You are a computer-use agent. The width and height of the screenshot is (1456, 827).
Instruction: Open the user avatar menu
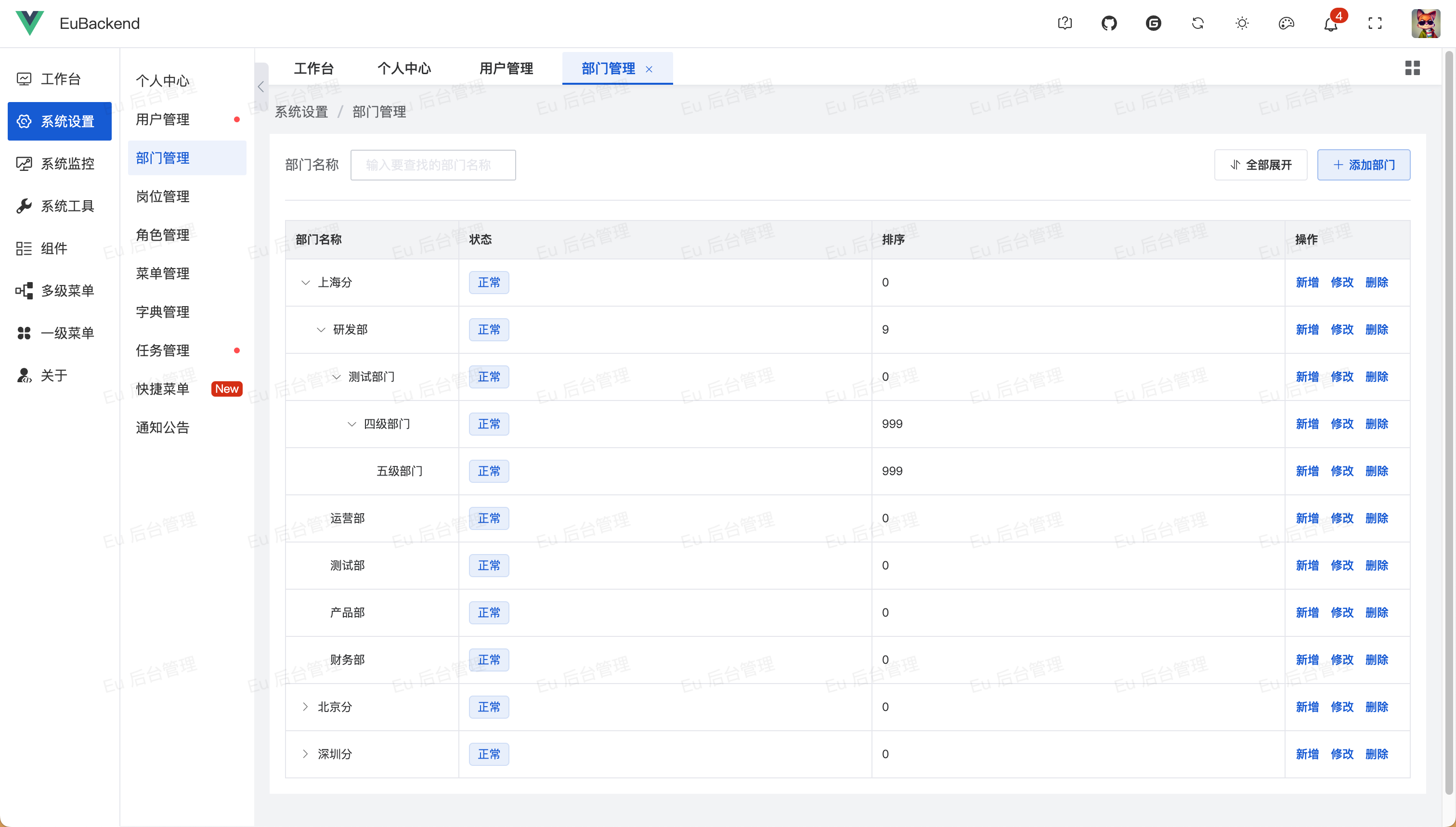1425,23
